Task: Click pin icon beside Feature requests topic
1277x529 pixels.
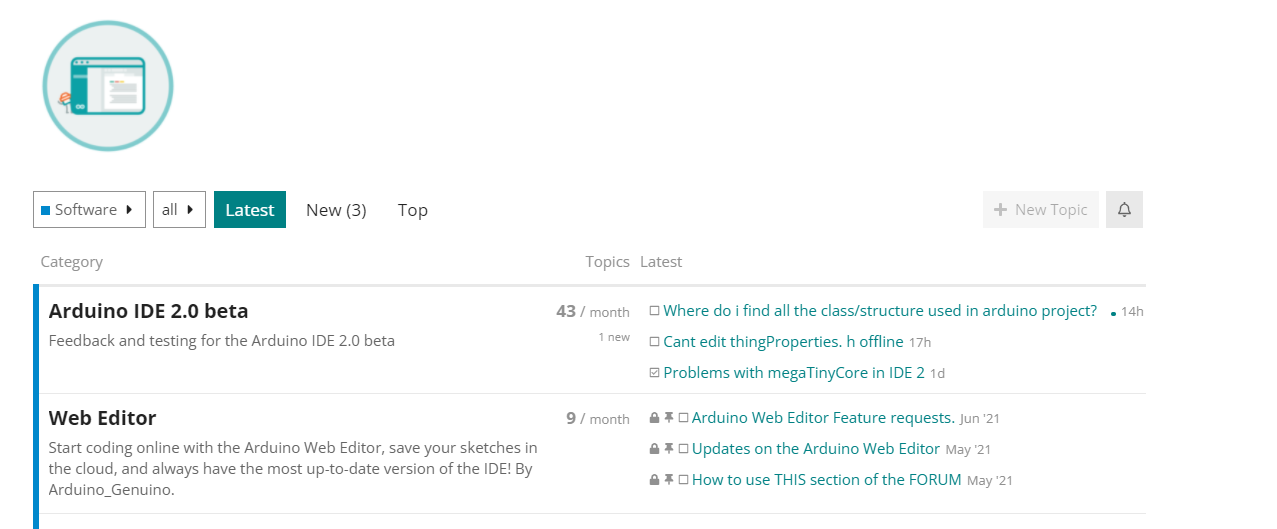Action: 669,418
